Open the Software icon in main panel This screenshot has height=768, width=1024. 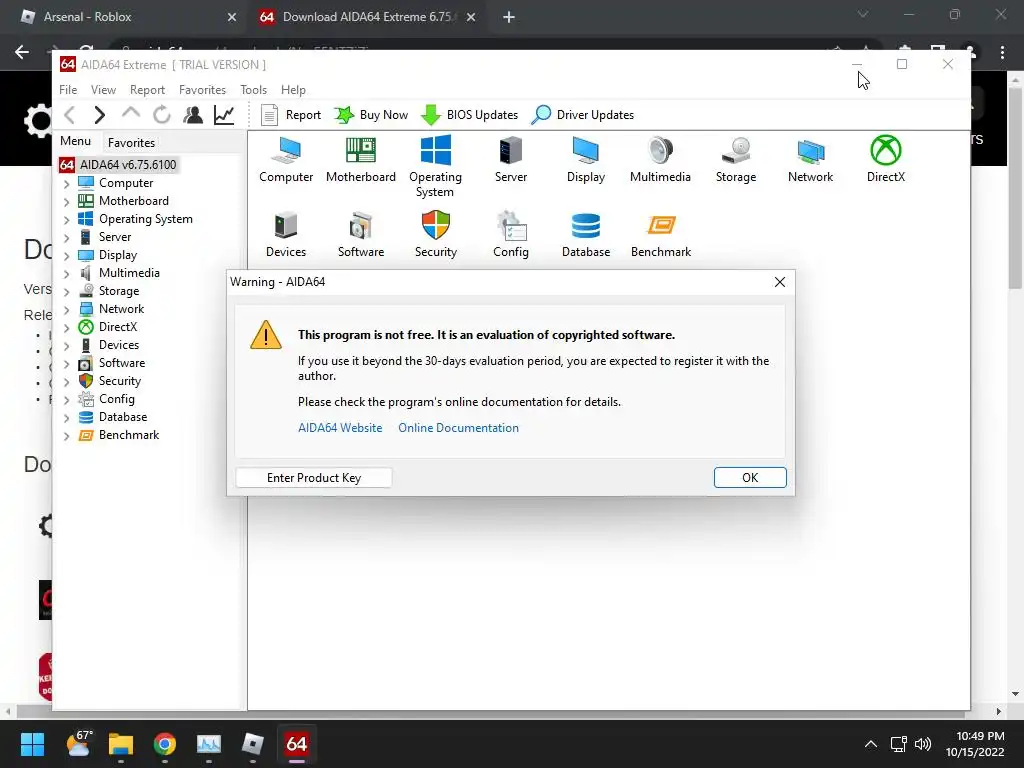pyautogui.click(x=360, y=234)
